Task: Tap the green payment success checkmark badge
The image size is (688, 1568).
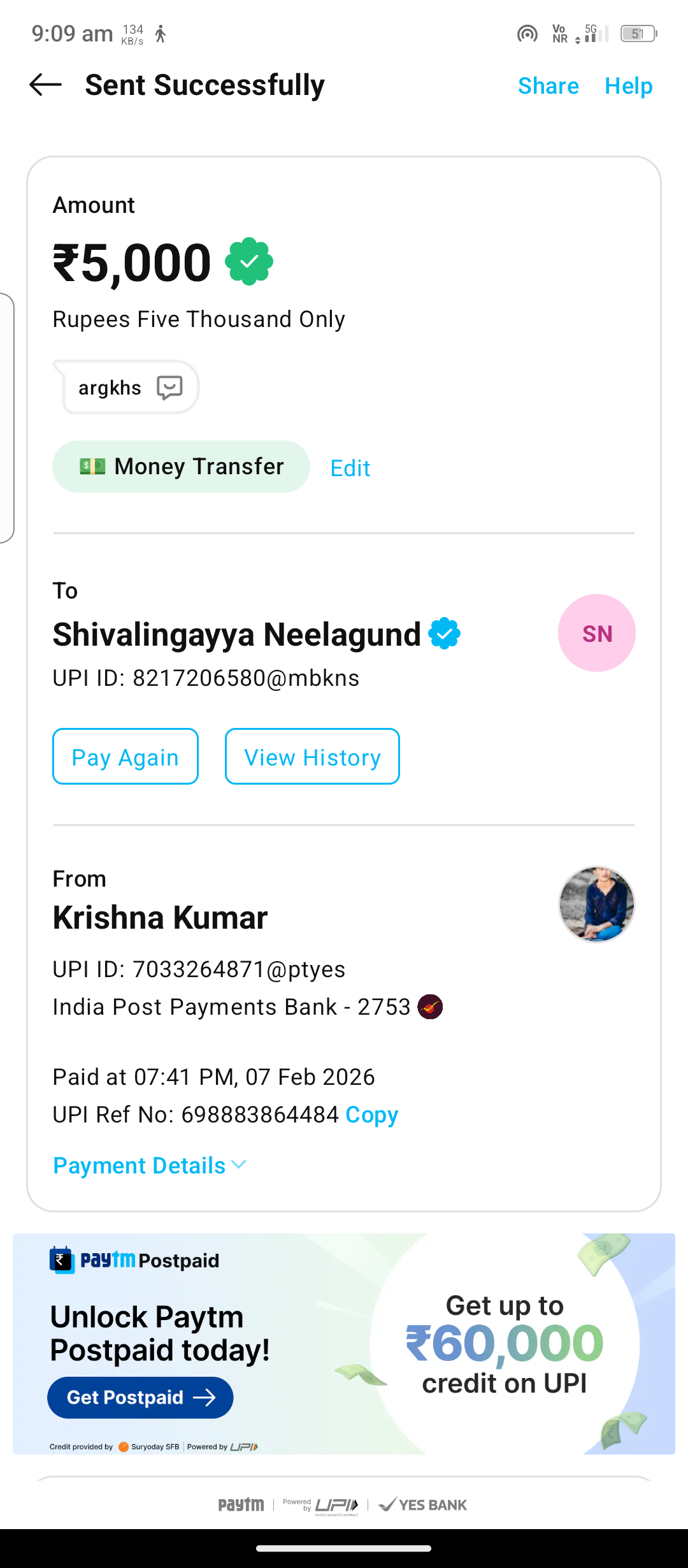Action: tap(249, 261)
